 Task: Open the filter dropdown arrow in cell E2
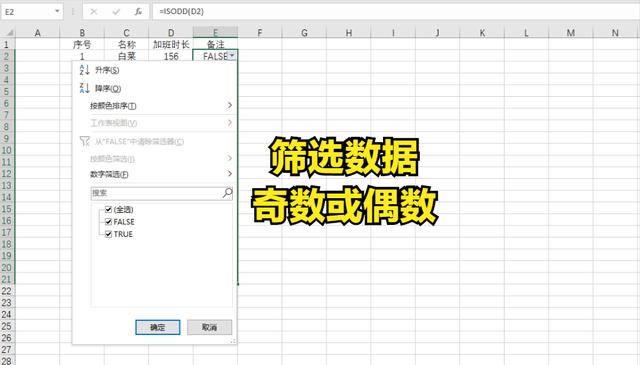click(232, 55)
